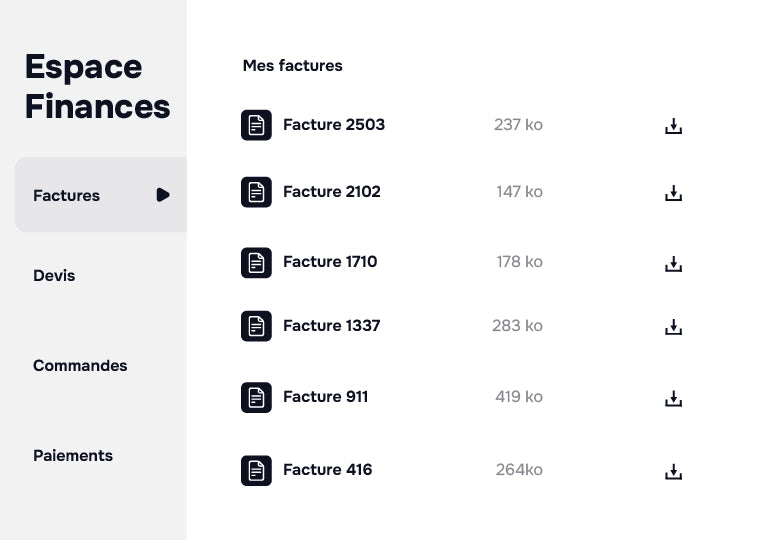Screen dimensions: 780x540
Task: Open the Devis section in sidebar
Action: [x=54, y=275]
